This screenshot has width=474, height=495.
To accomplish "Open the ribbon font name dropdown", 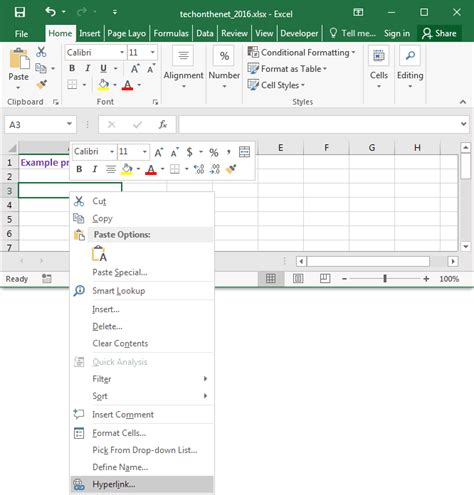I will [122, 52].
